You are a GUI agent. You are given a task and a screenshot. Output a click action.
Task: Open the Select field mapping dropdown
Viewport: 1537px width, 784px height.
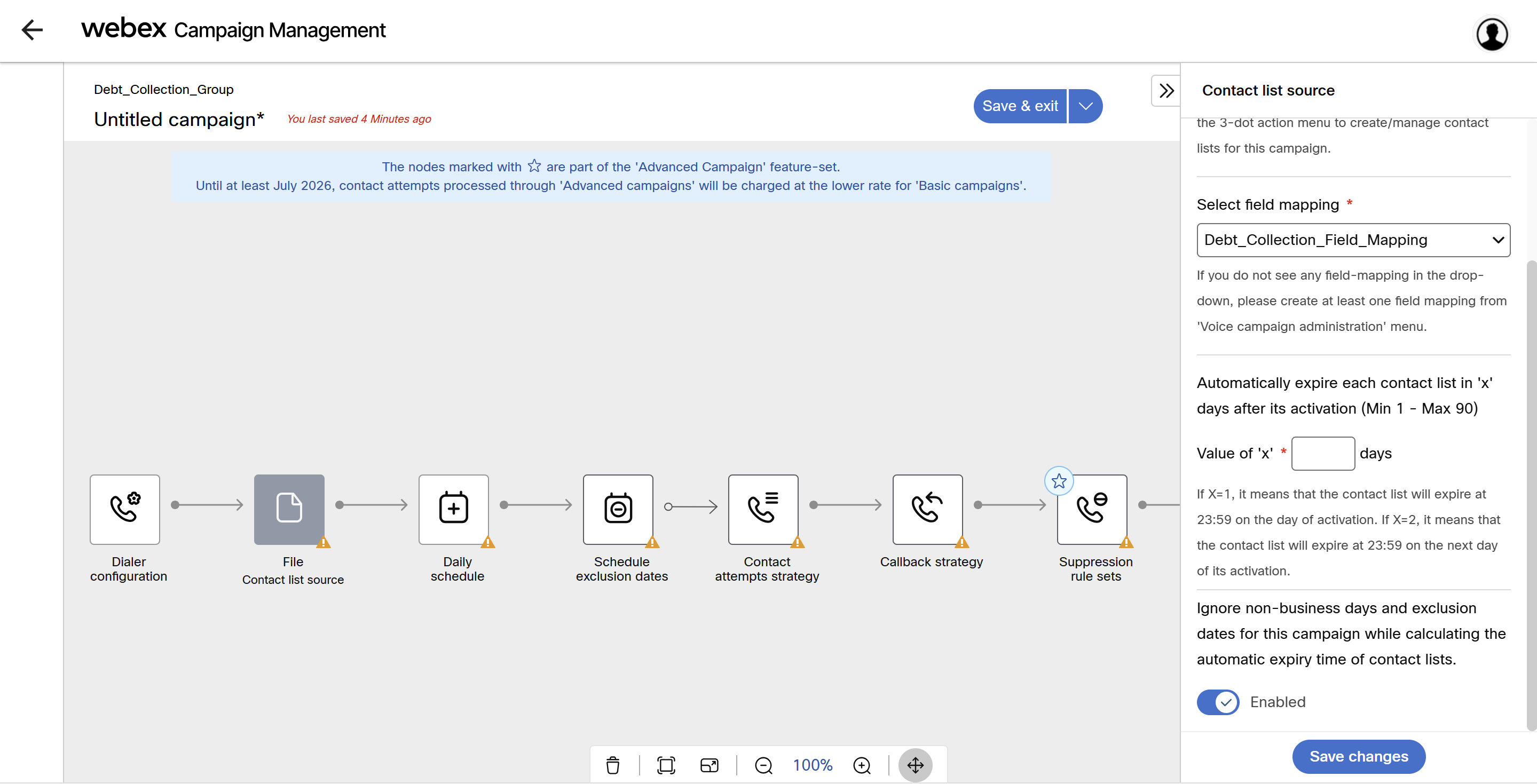1353,240
